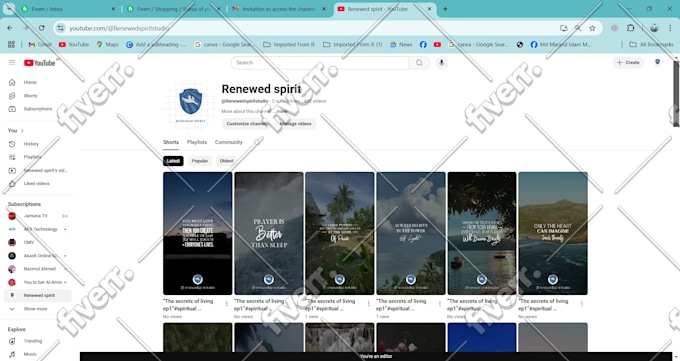Click the Renewed spirit channel avatar
Viewport: 680px width, 361px height.
(190, 105)
